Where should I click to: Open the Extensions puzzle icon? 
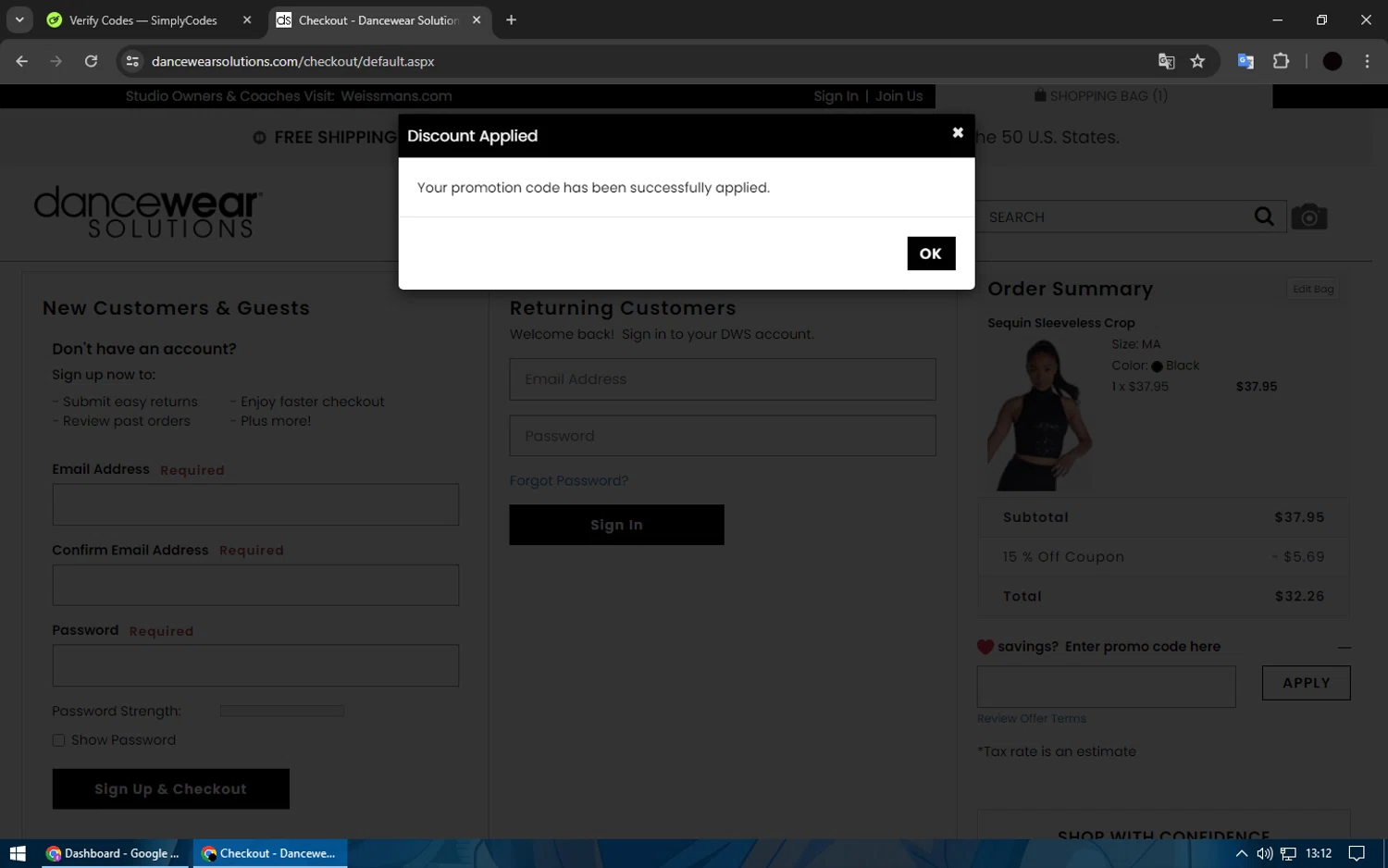click(1281, 61)
